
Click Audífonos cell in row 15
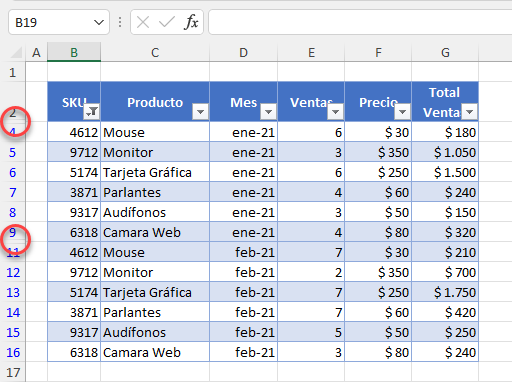tap(155, 332)
